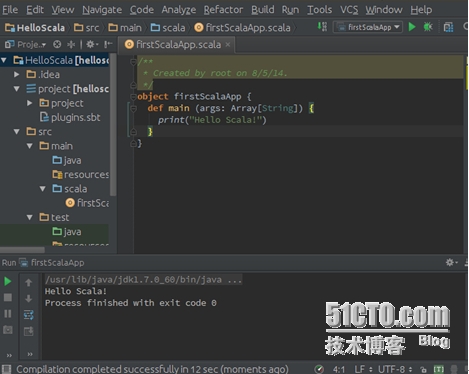Open the Build menu
Screen dimensions: 469x374
[x=263, y=10]
